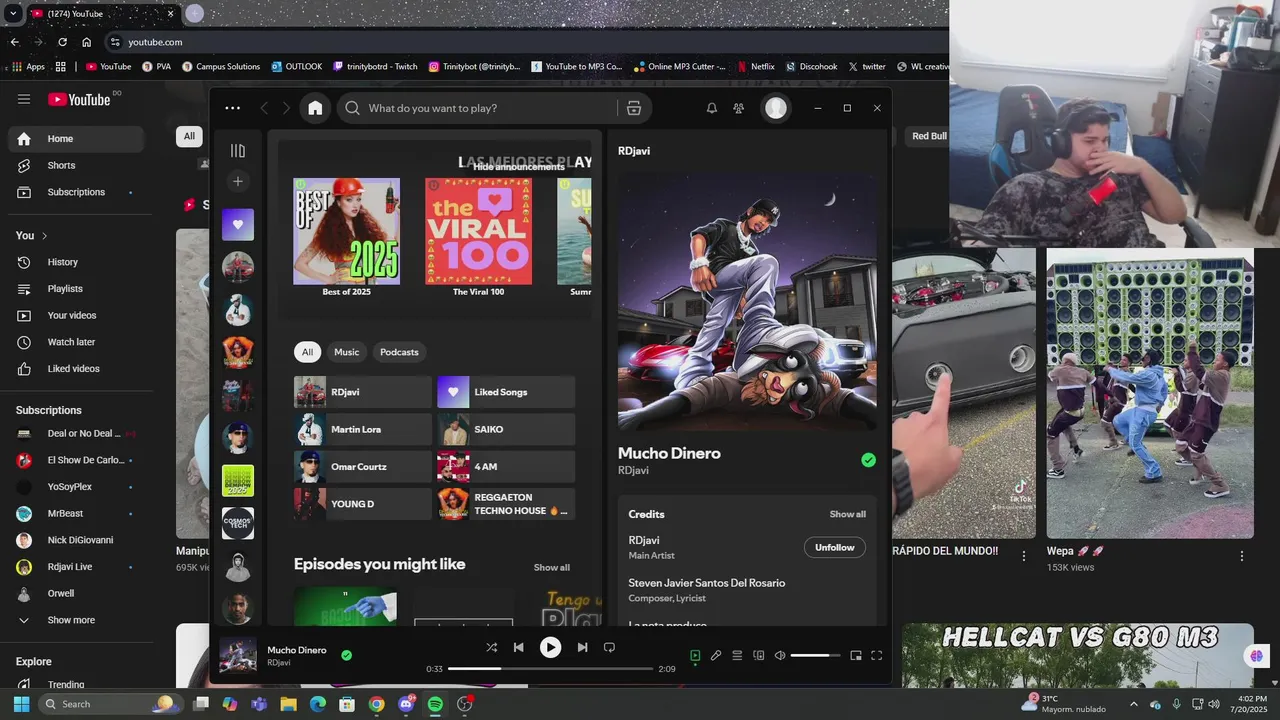Screen dimensions: 1280x720
Task: Open Discord from the taskbar
Action: (x=406, y=704)
